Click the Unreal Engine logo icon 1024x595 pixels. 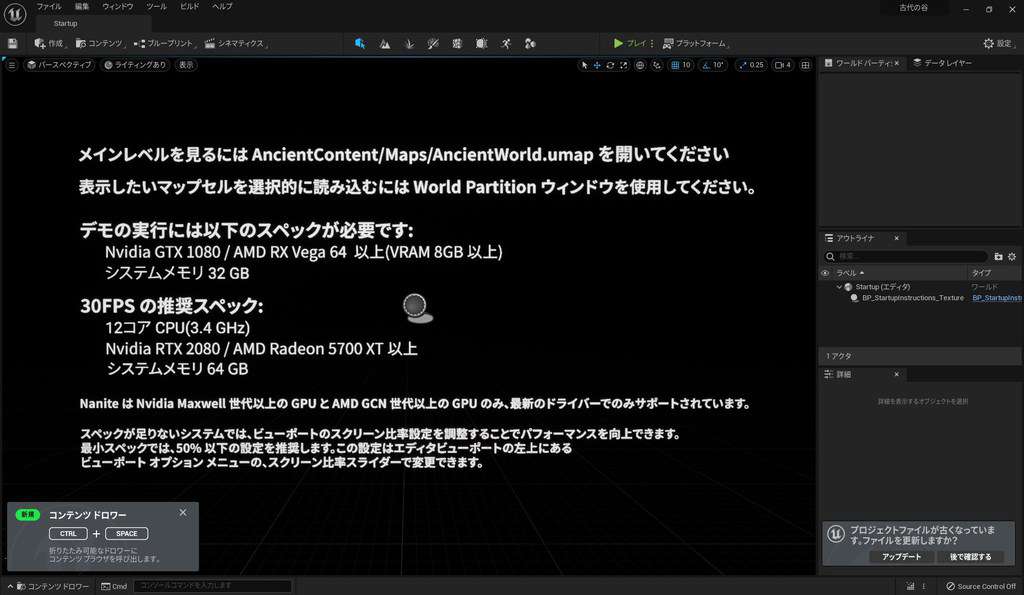pos(14,14)
